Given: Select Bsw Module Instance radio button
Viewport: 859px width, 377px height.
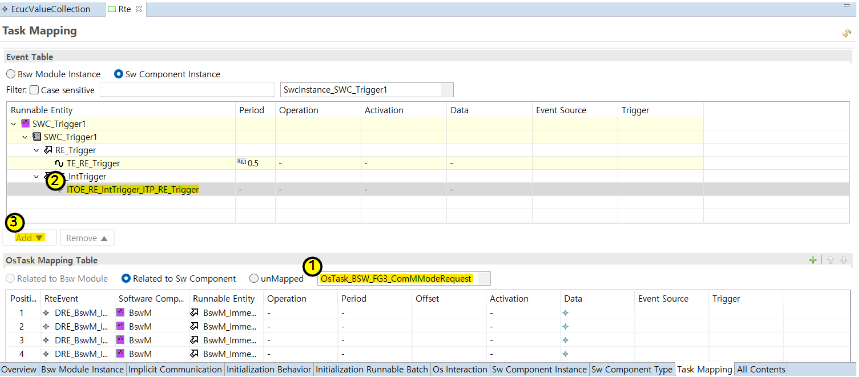Looking at the screenshot, I should 10,74.
